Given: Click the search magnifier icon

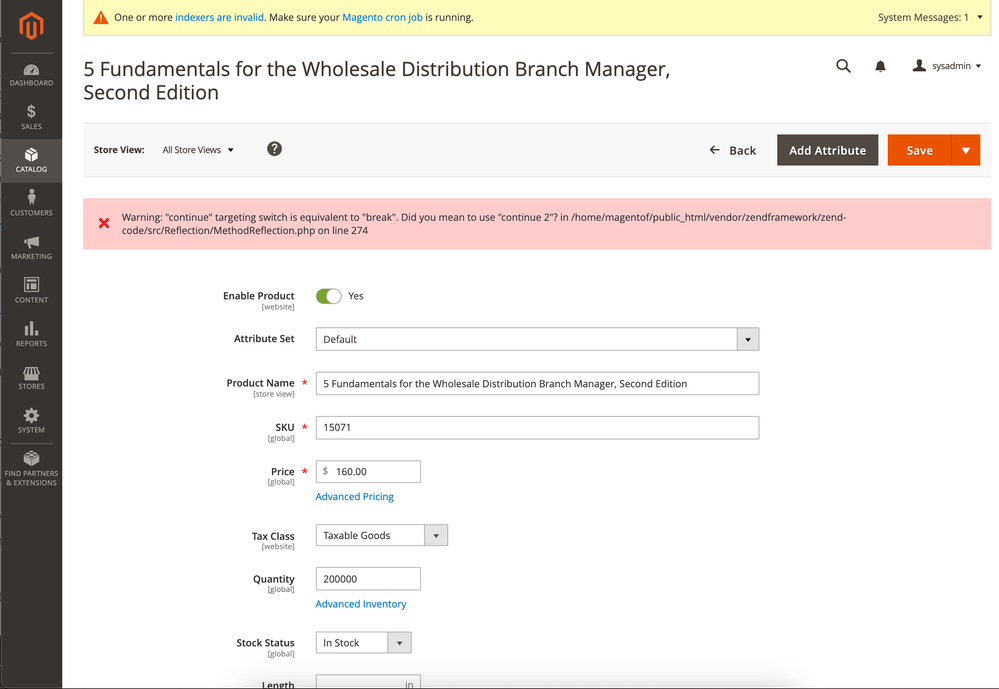Looking at the screenshot, I should [x=843, y=66].
